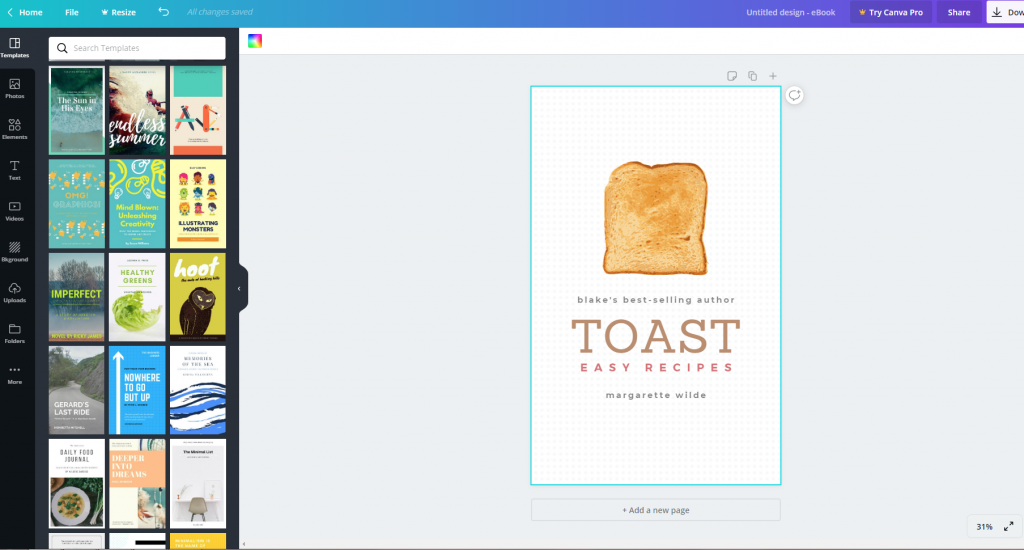Click the Share button

point(959,12)
